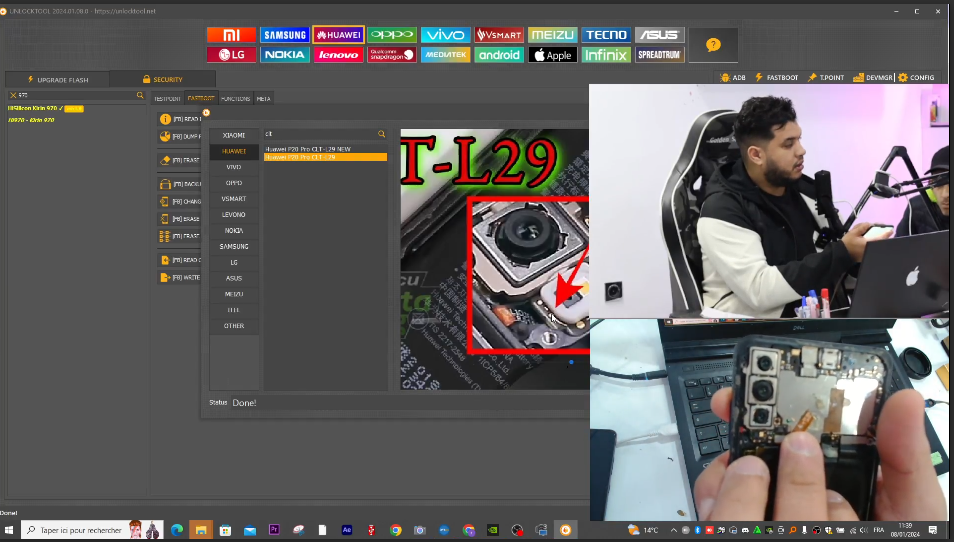Select the Lenovo brand logo
Viewport: 954px width, 542px height.
click(x=338, y=55)
